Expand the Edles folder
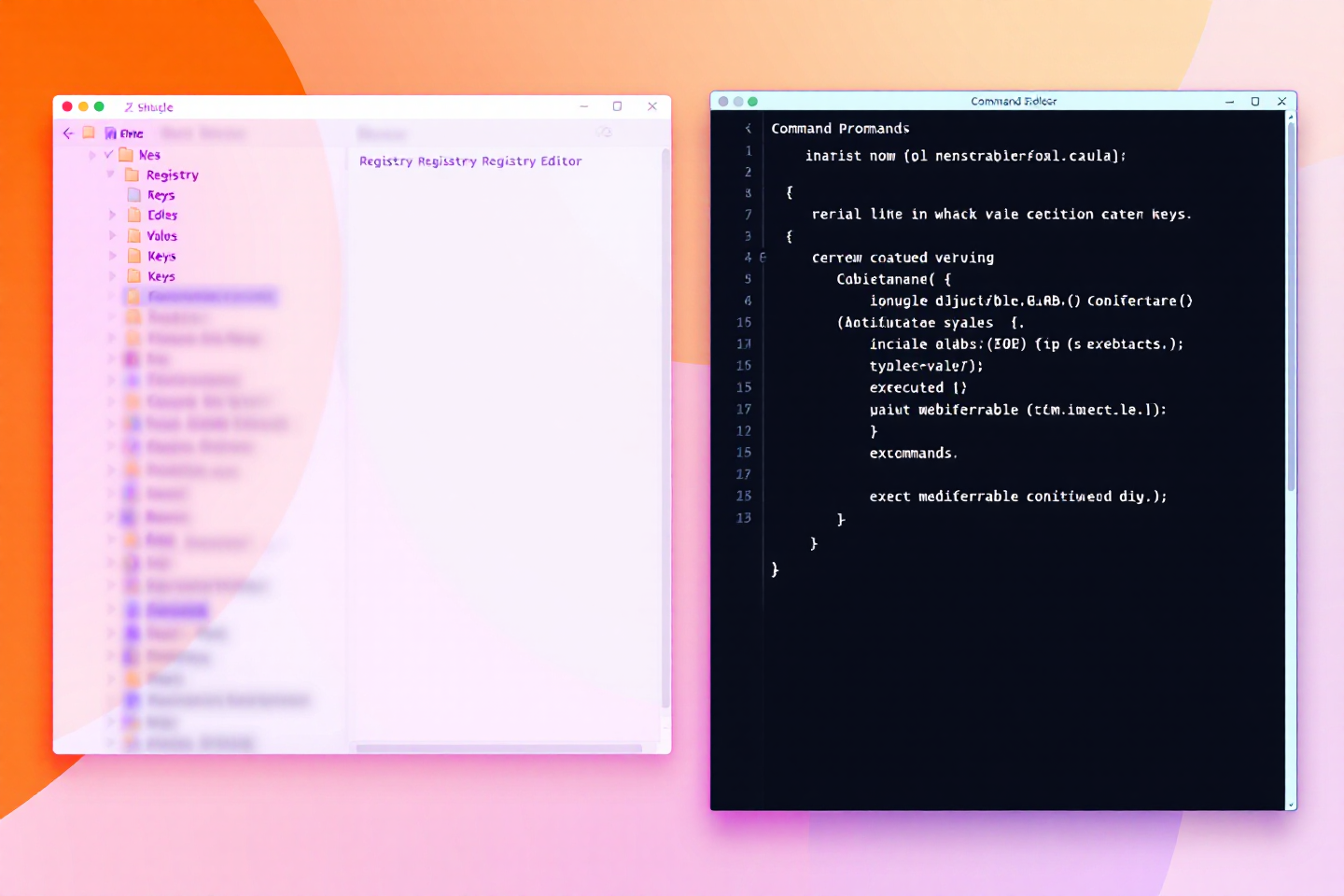Image resolution: width=1344 pixels, height=896 pixels. click(x=113, y=215)
